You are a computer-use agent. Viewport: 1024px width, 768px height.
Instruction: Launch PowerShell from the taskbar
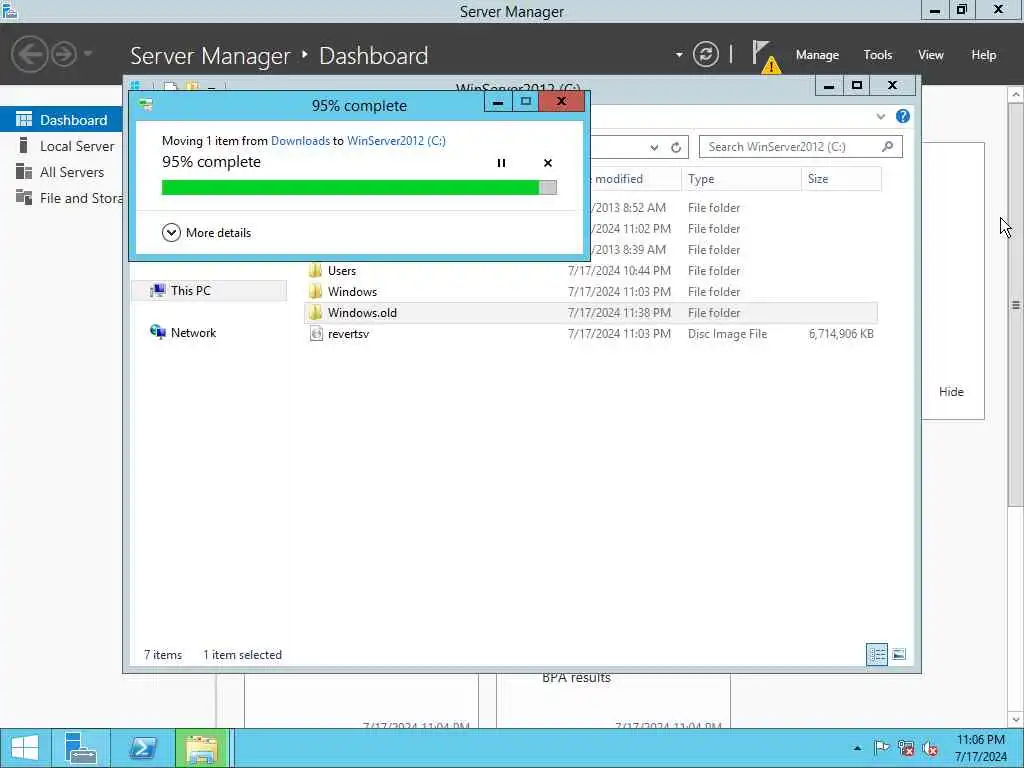pos(142,748)
